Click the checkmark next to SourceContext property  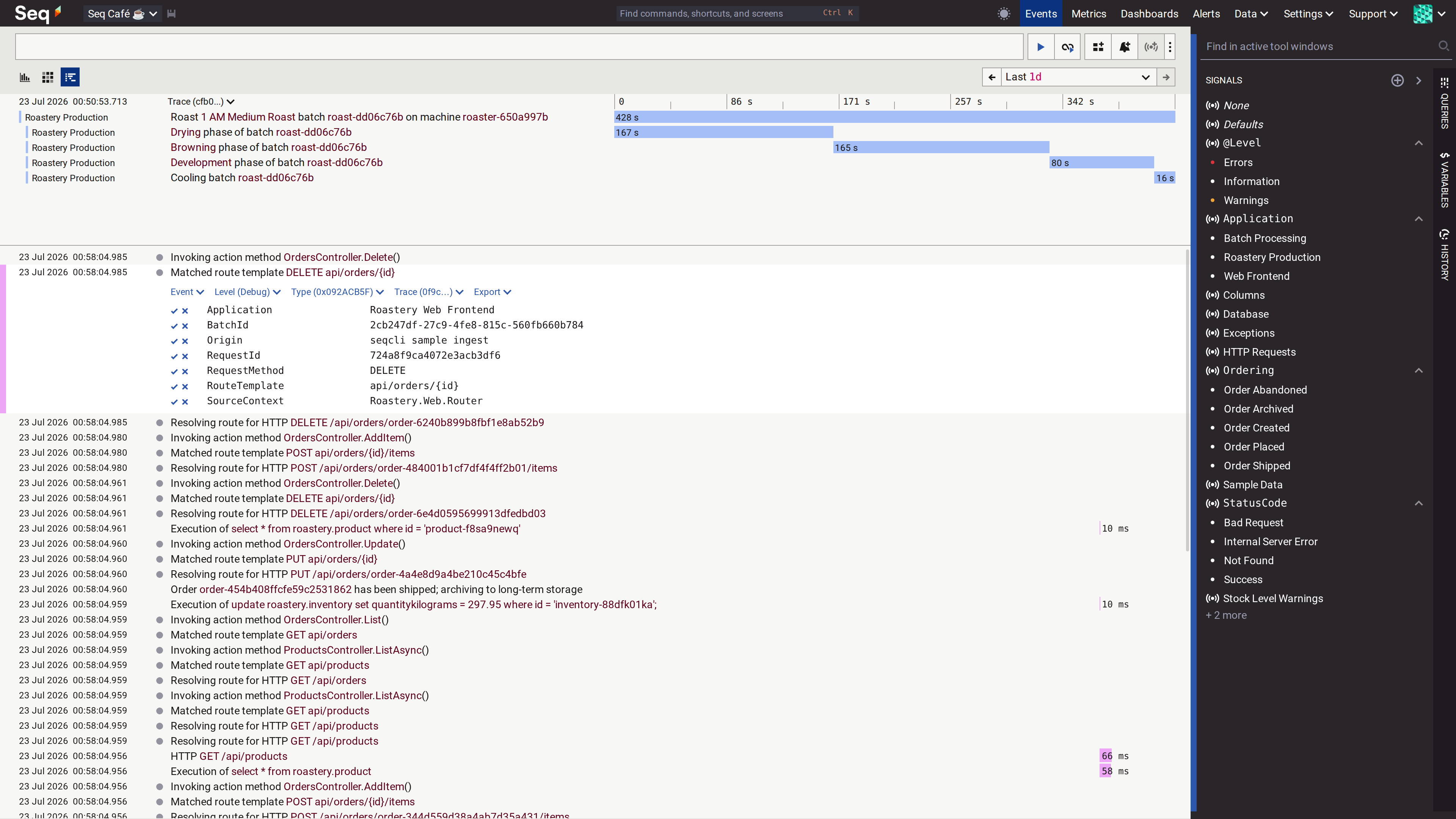click(x=174, y=402)
